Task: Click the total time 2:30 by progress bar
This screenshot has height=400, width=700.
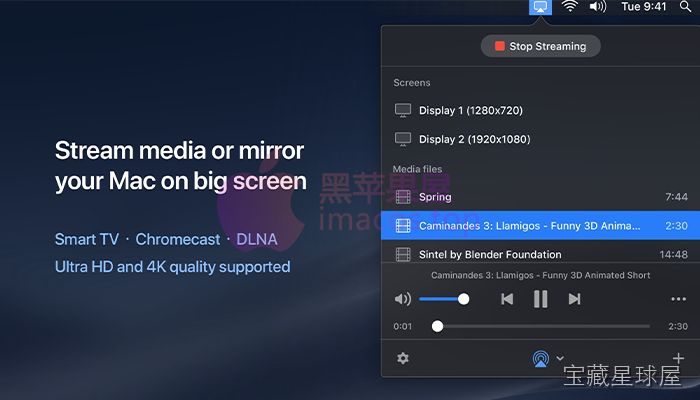Action: pyautogui.click(x=678, y=326)
